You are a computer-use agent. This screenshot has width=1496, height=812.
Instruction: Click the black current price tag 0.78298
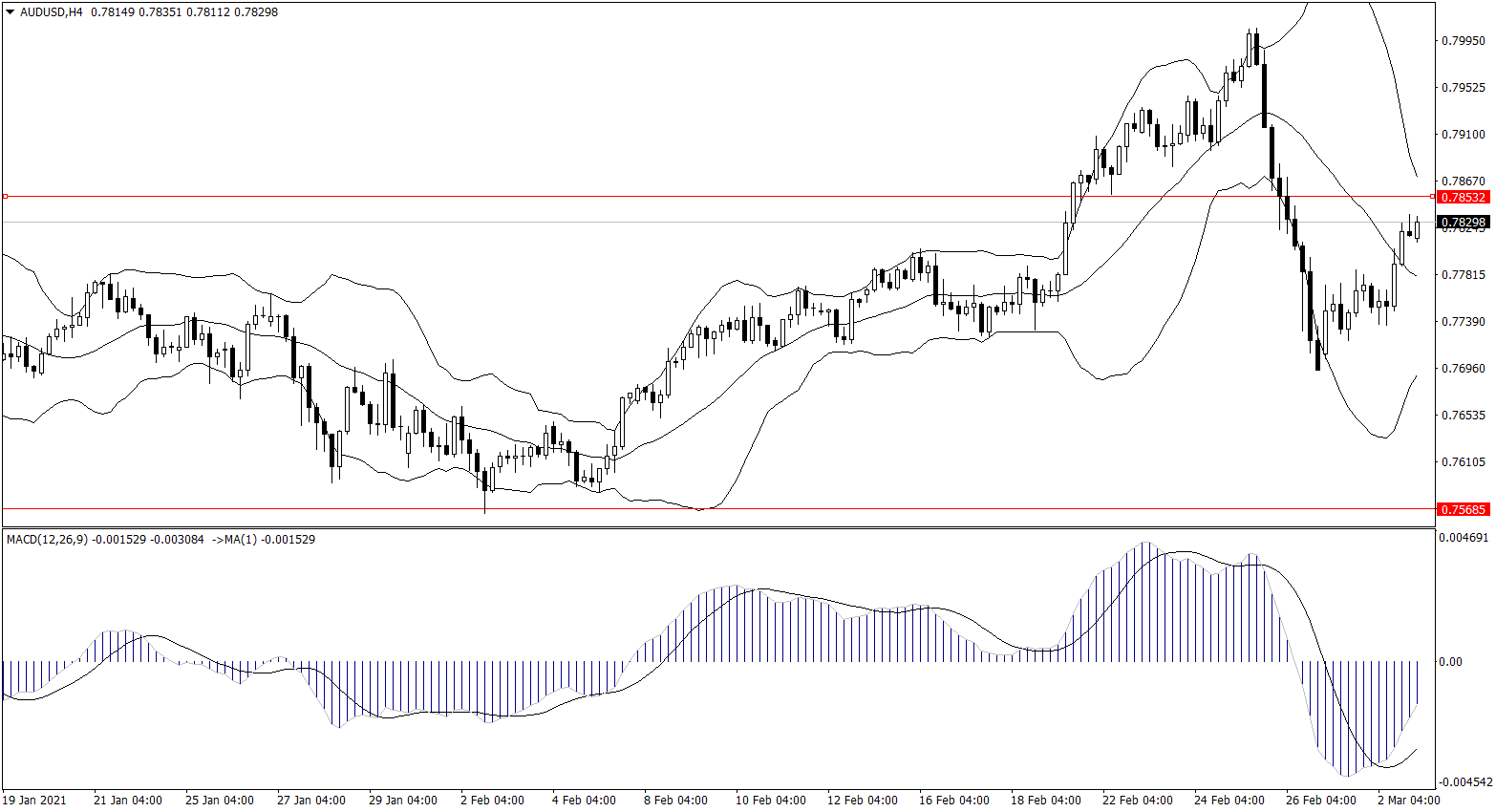1463,223
